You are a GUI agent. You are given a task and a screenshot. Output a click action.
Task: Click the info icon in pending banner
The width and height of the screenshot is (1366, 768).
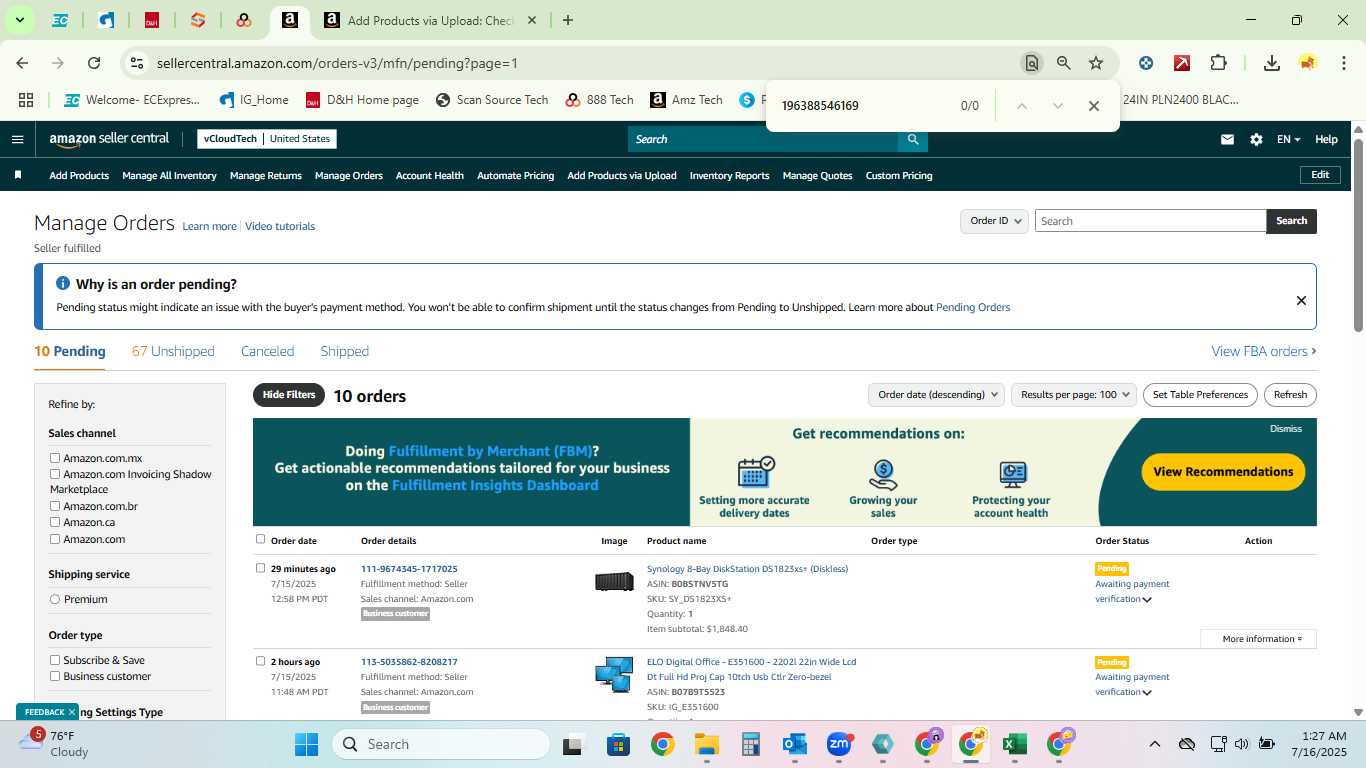point(63,284)
